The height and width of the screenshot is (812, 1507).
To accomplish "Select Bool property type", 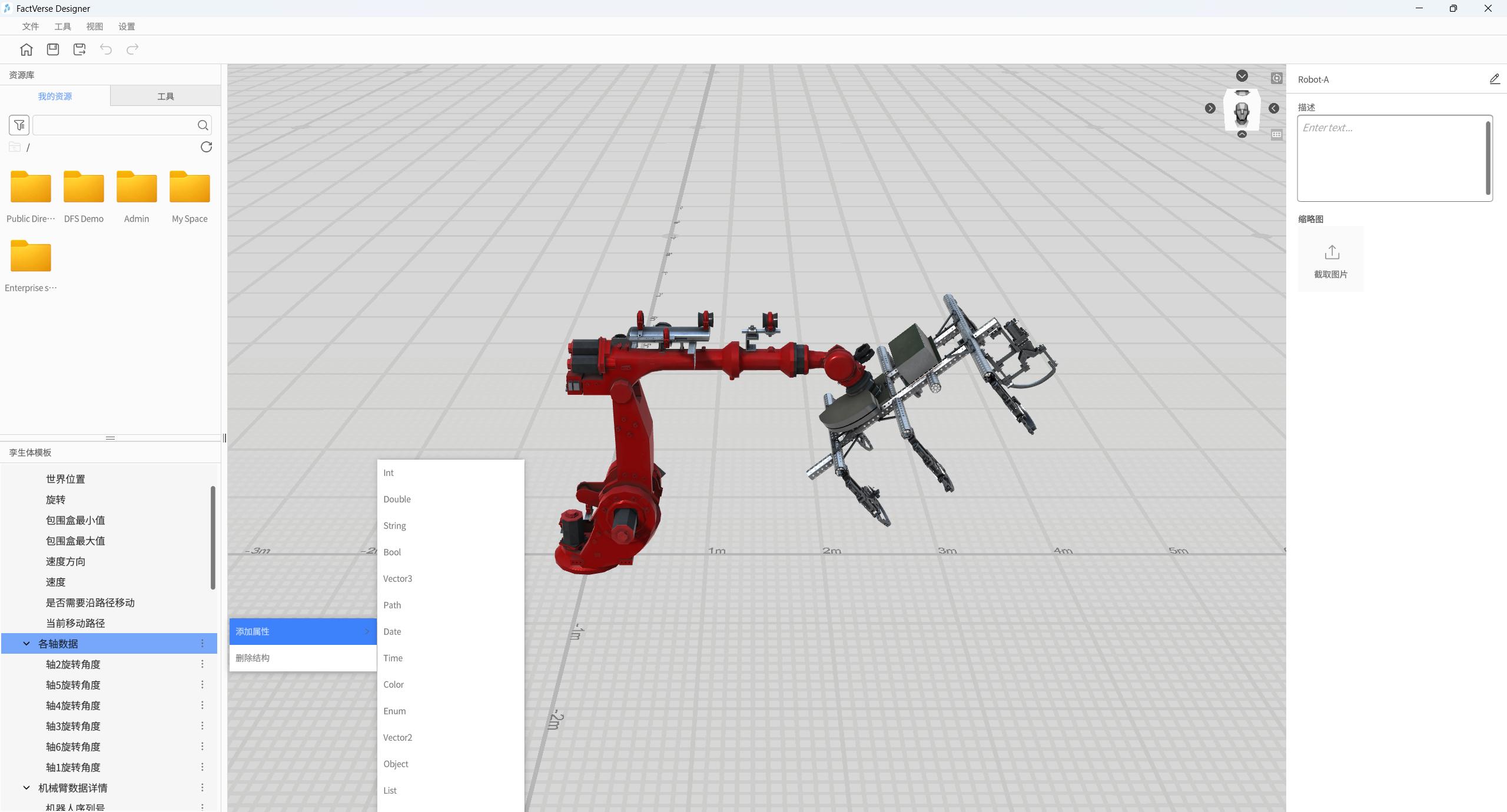I will coord(450,552).
